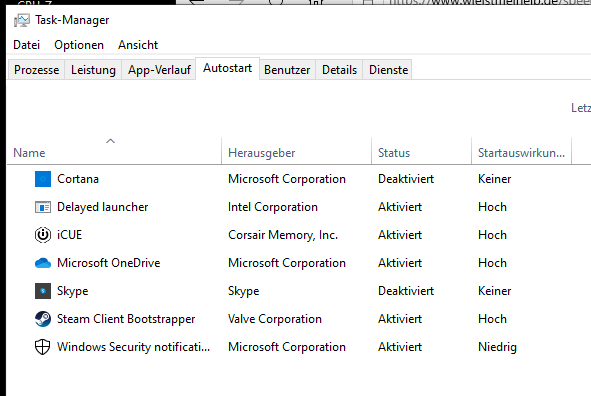The height and width of the screenshot is (396, 591).
Task: Click Deaktiviert status in Skype row
Action: click(x=406, y=291)
